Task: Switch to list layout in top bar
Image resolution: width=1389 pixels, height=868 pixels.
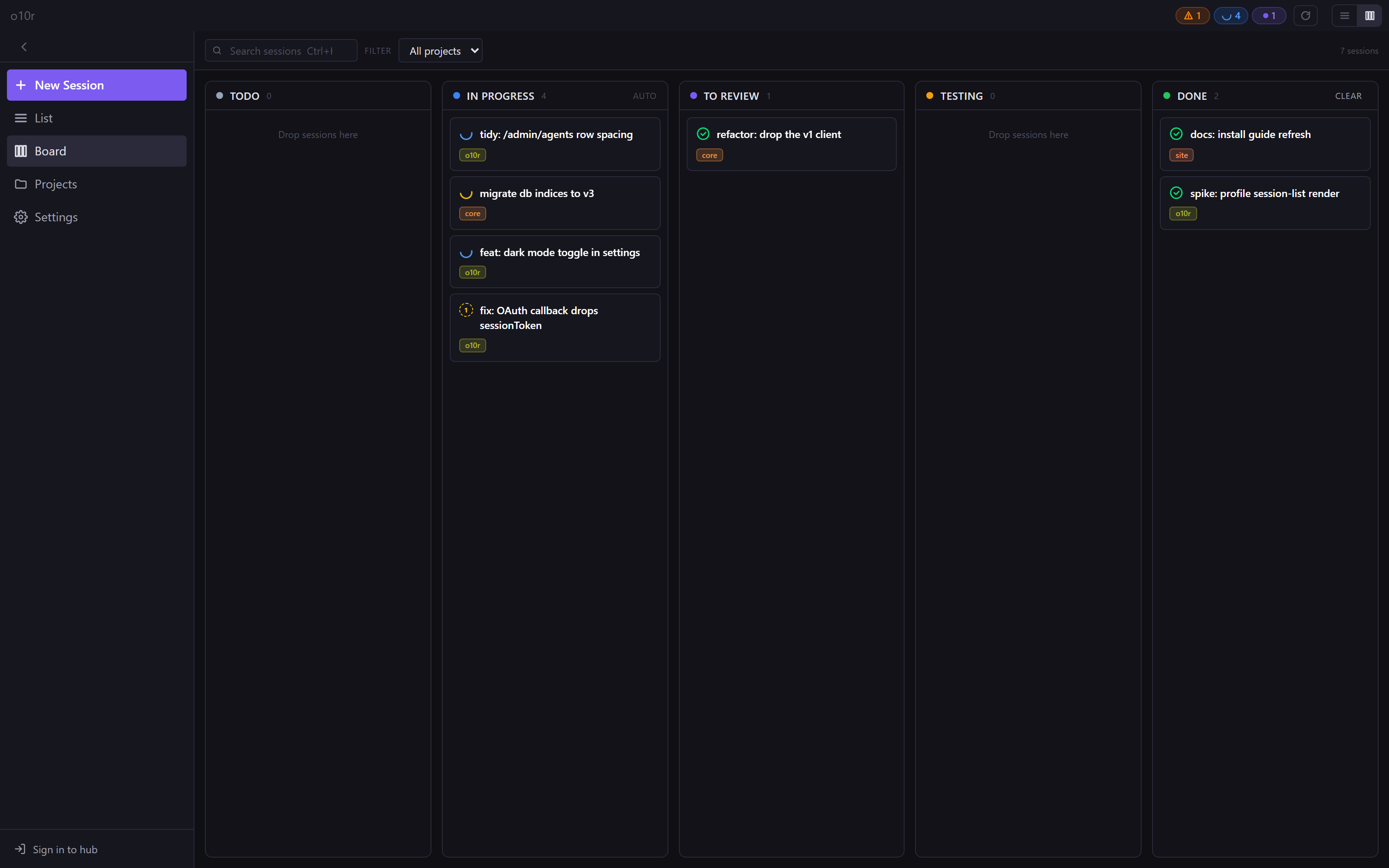Action: [x=1344, y=16]
